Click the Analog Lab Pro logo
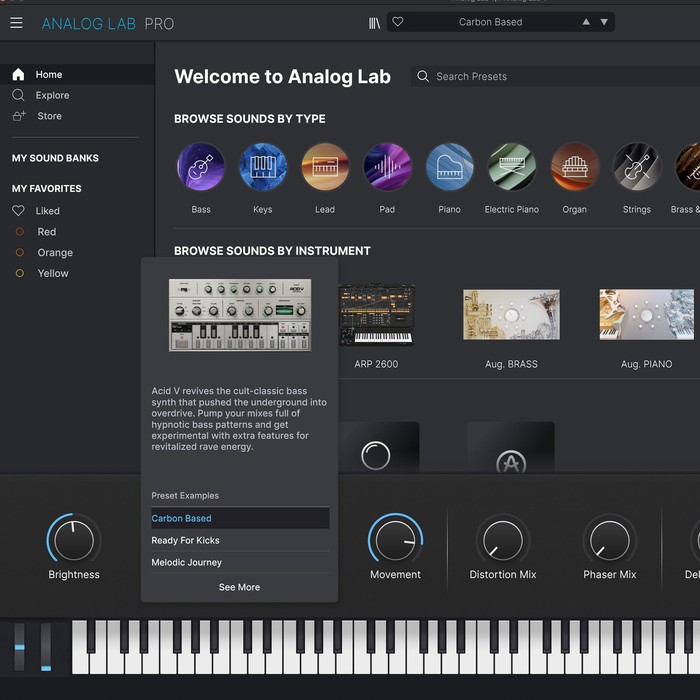This screenshot has height=700, width=700. coord(108,24)
